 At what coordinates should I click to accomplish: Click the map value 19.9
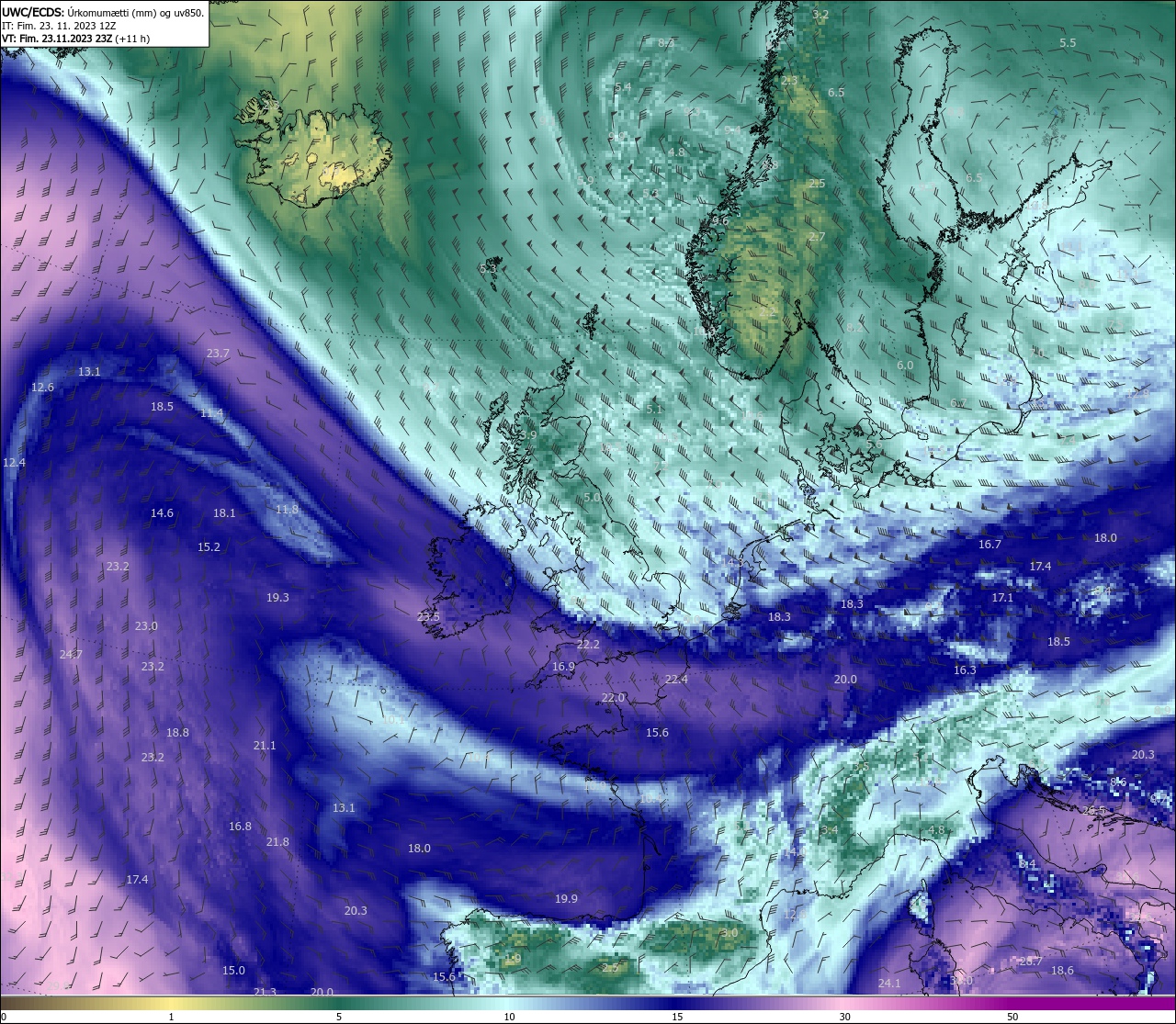(x=566, y=899)
